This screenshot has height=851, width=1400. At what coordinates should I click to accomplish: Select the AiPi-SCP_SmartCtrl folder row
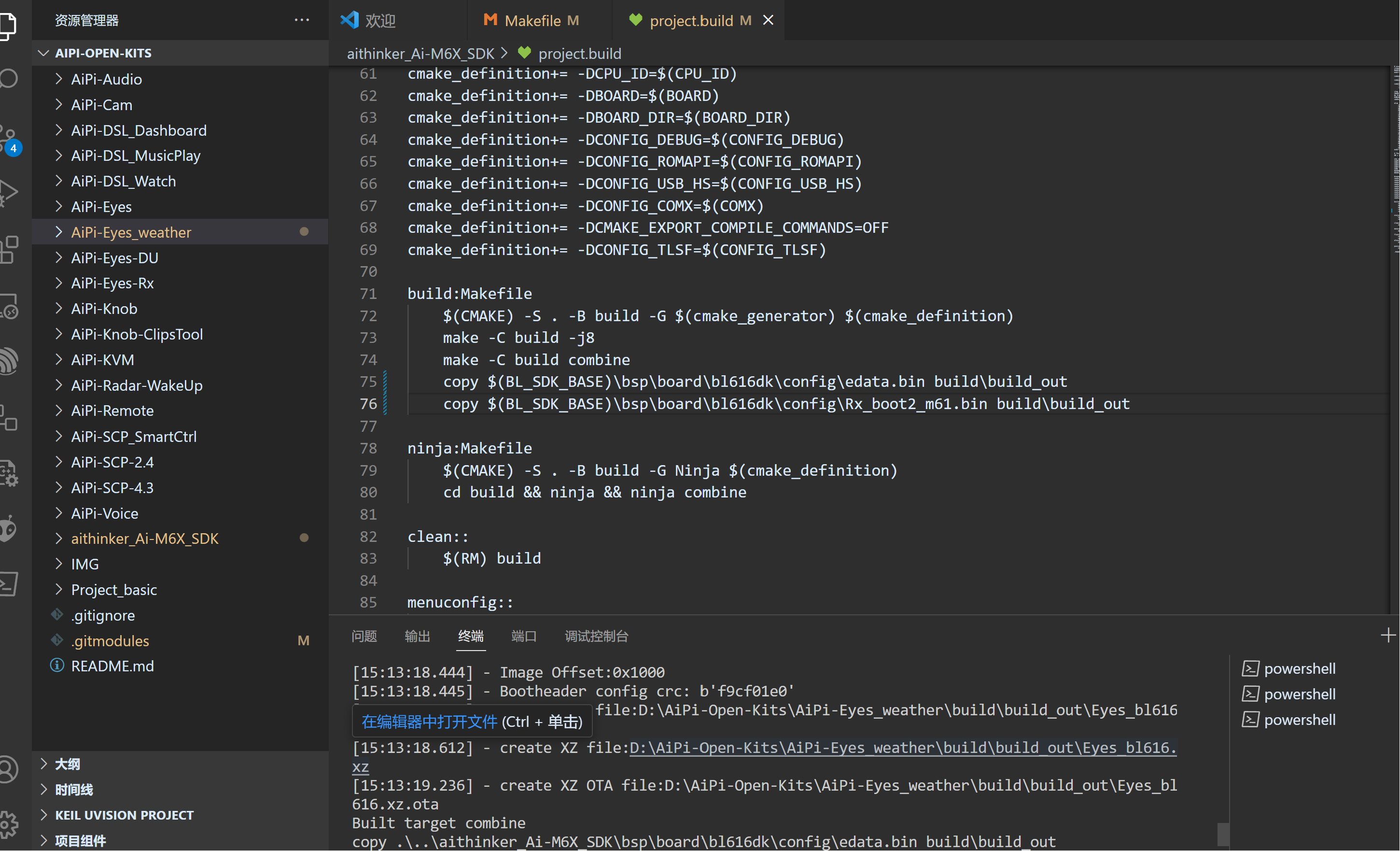click(180, 437)
